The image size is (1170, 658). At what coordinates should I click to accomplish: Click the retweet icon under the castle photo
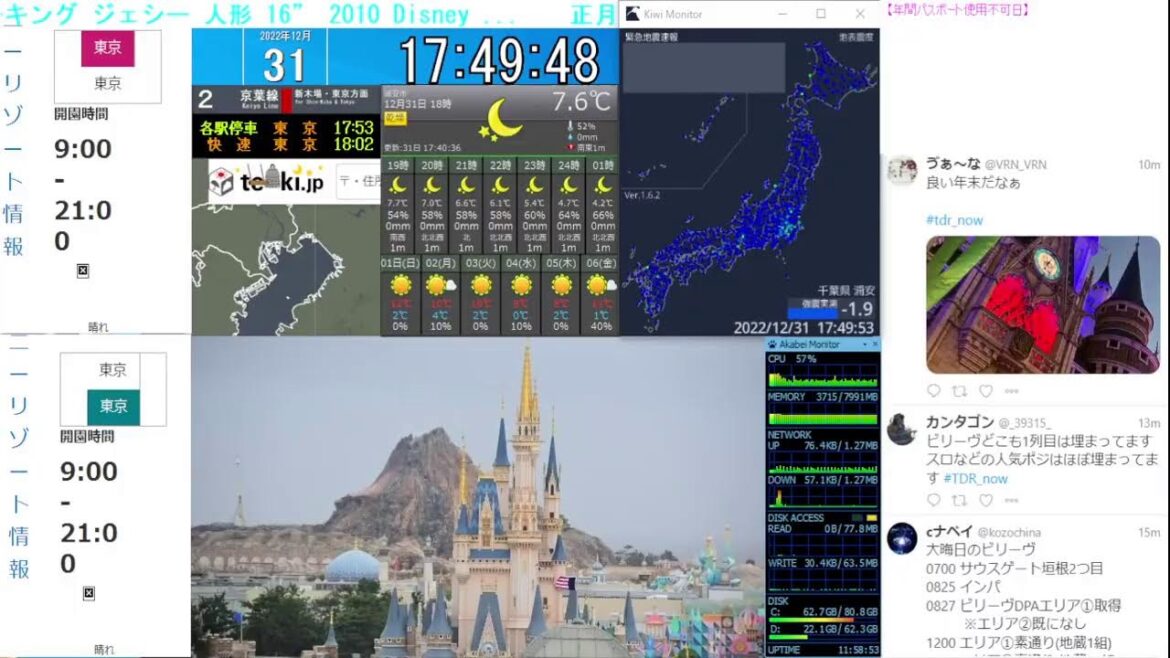pyautogui.click(x=960, y=393)
